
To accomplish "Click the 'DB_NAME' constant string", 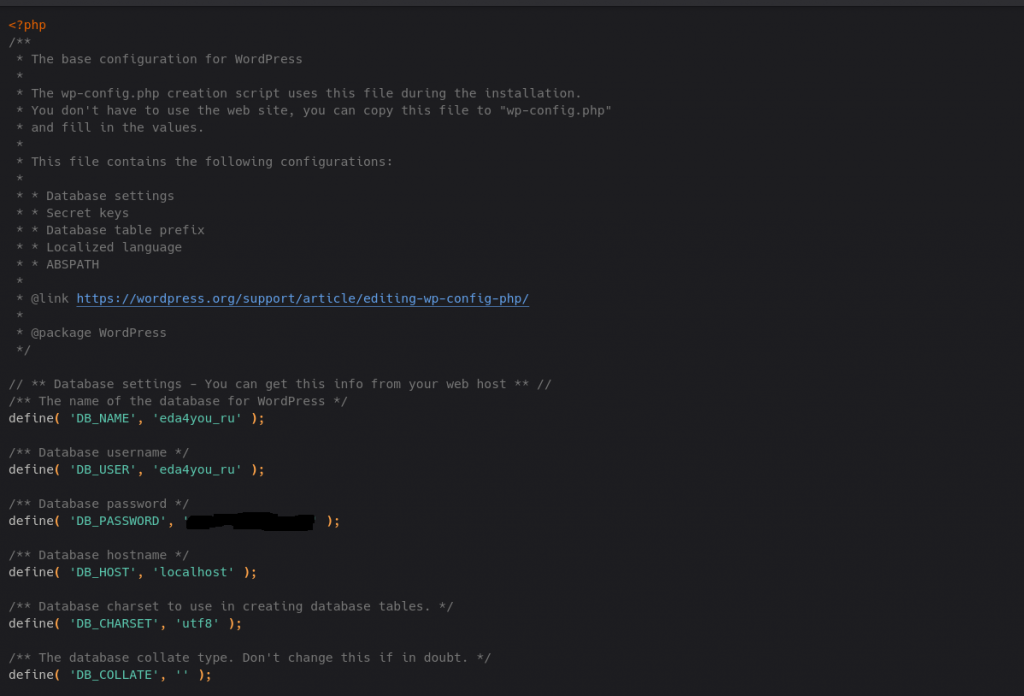I will tap(103, 419).
